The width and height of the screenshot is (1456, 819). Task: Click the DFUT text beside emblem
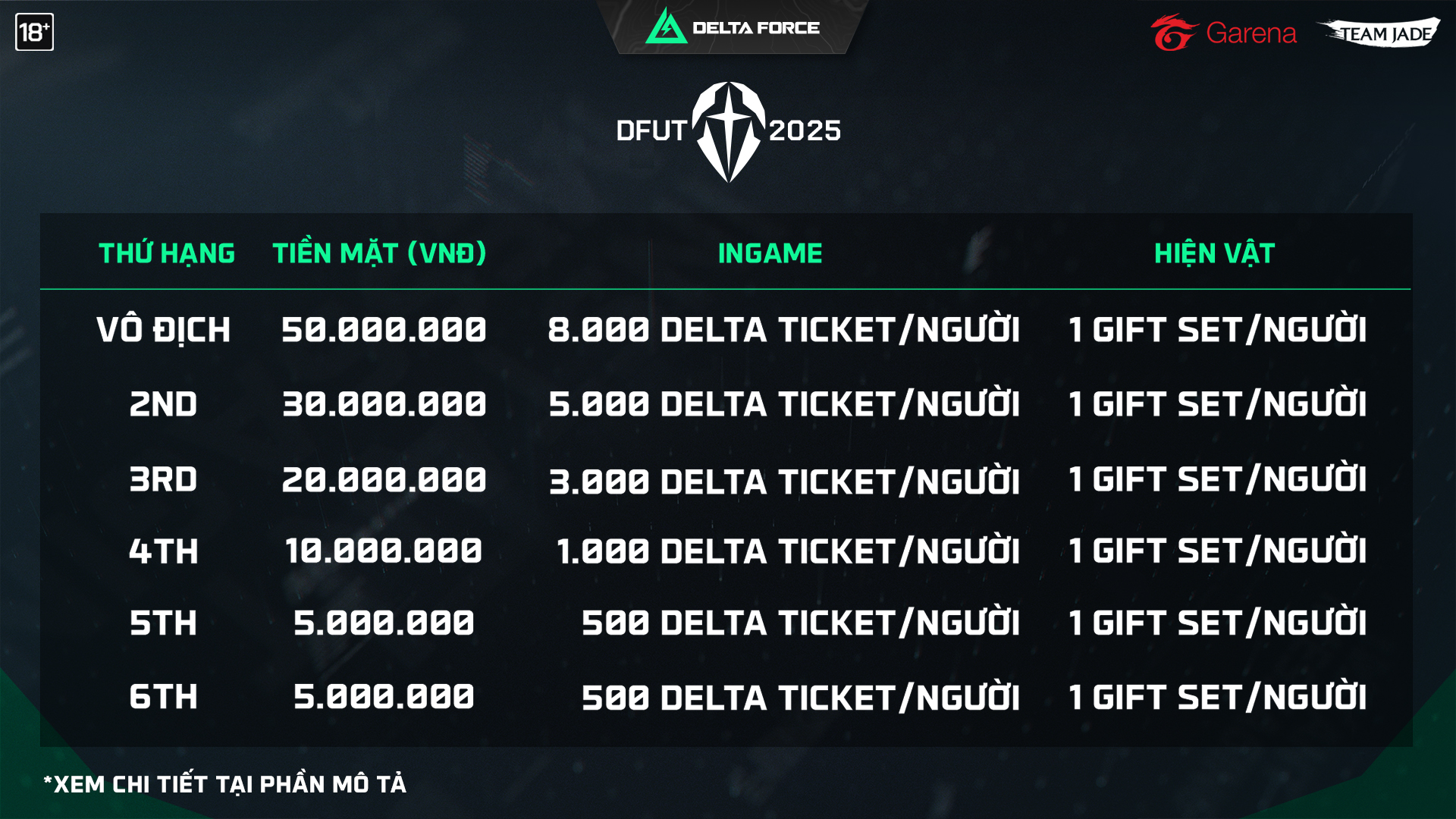(651, 130)
